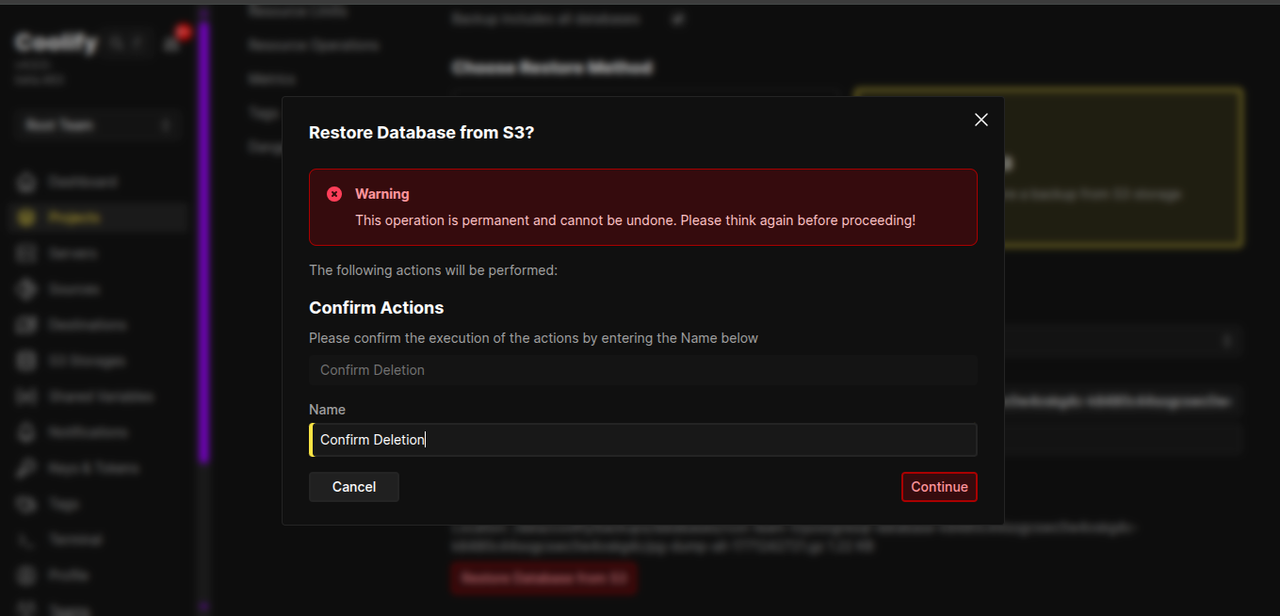Collapse the panel chevron on the right
The height and width of the screenshot is (616, 1280).
pyautogui.click(x=1227, y=340)
